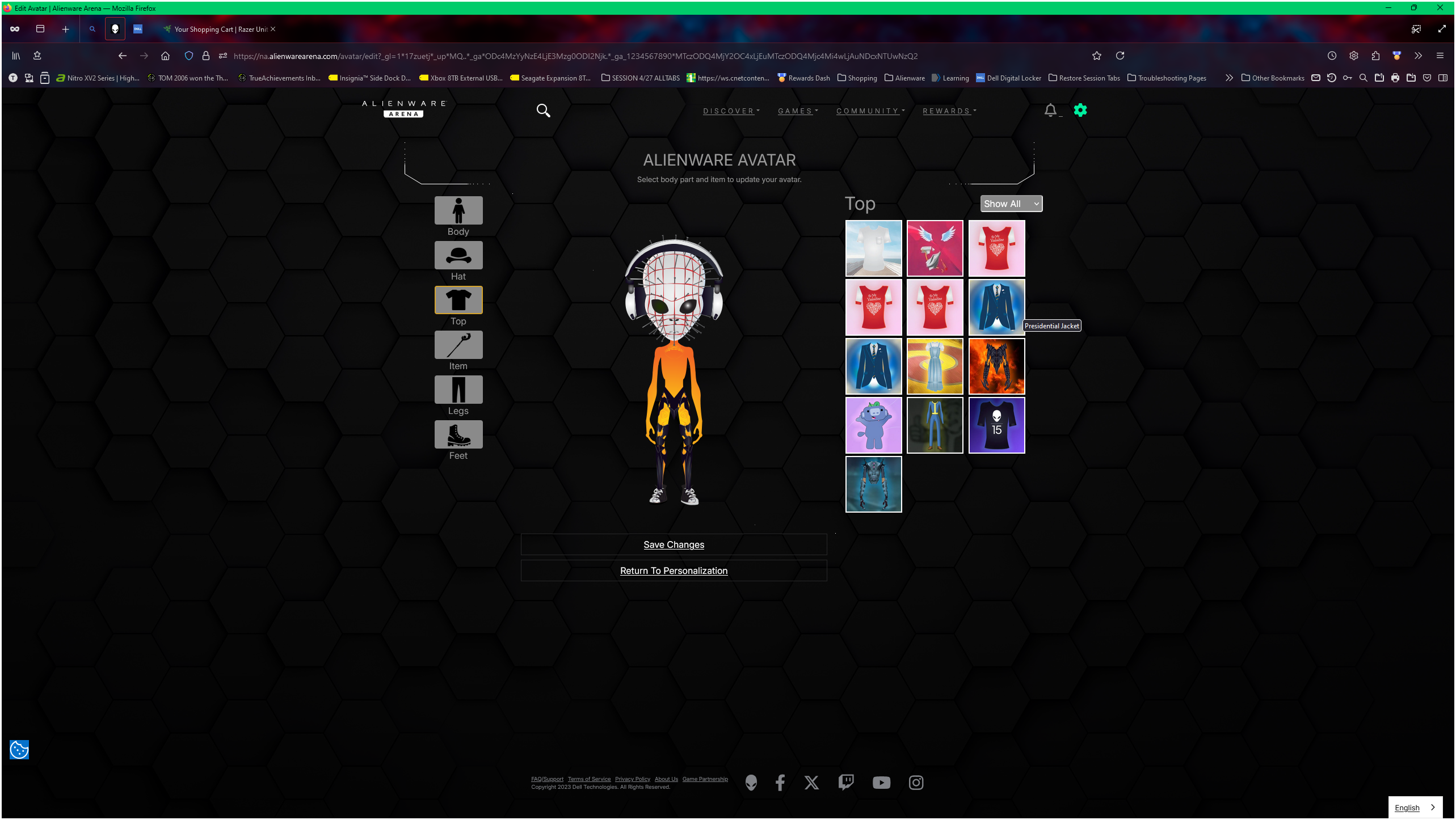This screenshot has height=820, width=1456.
Task: Select the number 15 shirt thumbnail
Action: click(x=996, y=425)
